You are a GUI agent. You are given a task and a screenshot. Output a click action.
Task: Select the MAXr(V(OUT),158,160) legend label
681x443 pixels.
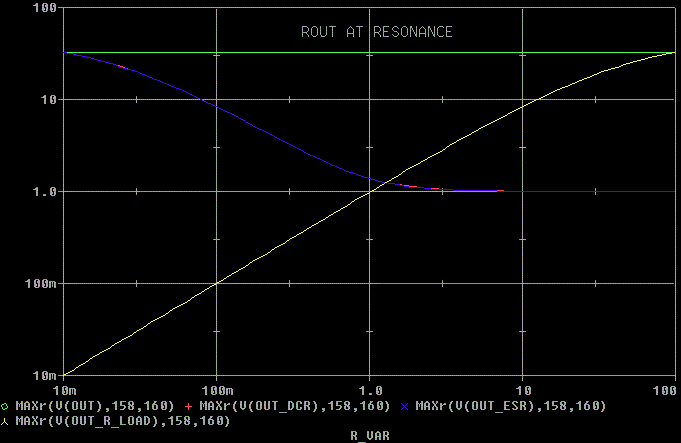[x=93, y=407]
